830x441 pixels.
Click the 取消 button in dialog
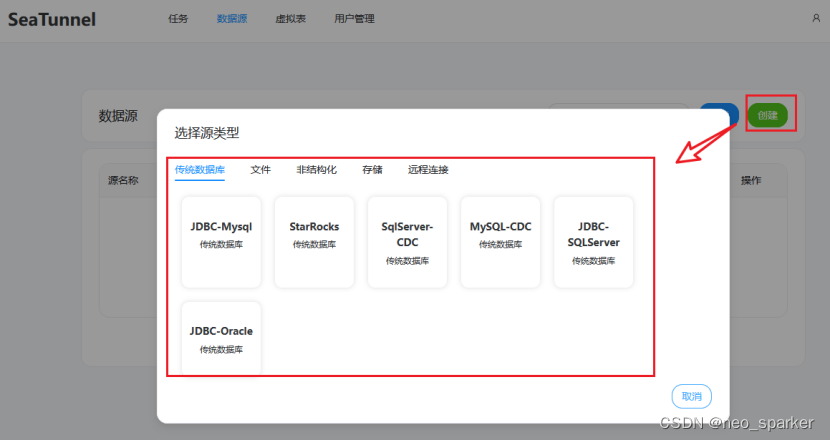(x=691, y=397)
